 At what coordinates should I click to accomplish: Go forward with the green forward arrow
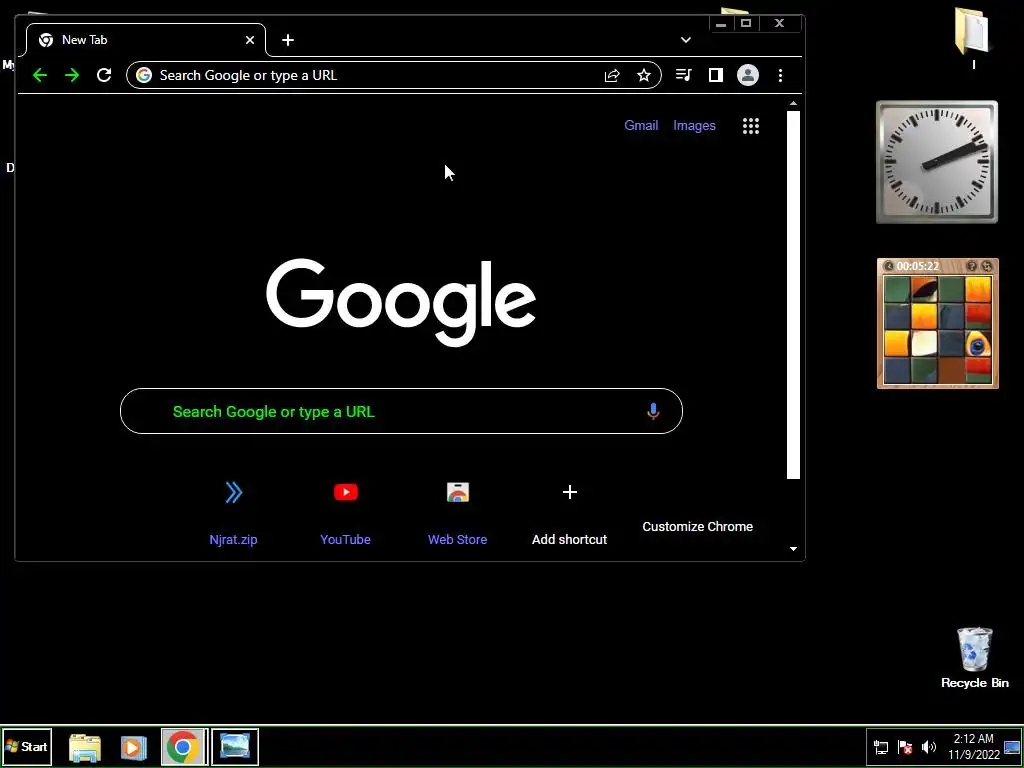click(x=72, y=75)
